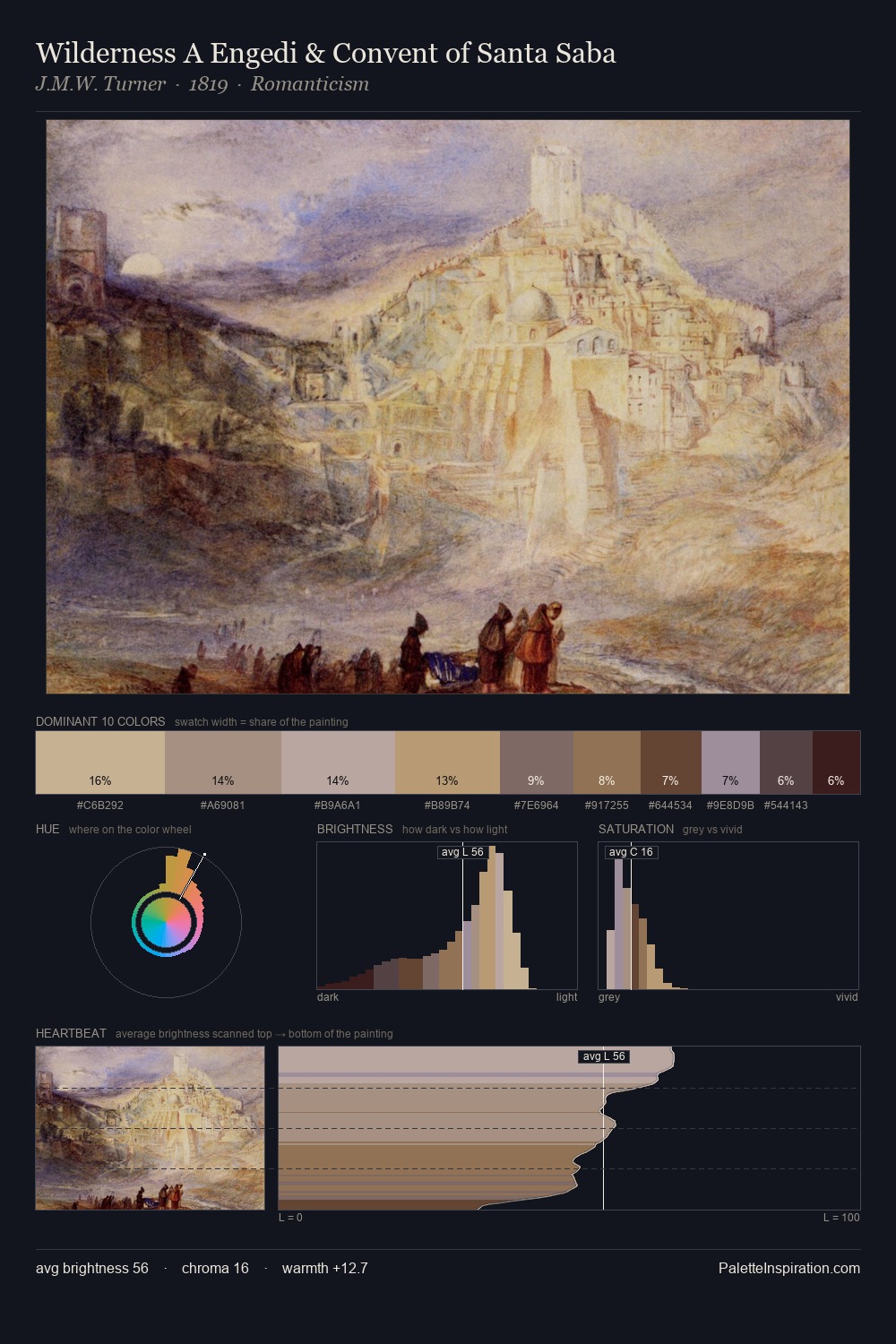Click 'swatch width = share of the painting' caption
The image size is (896, 1344).
(x=262, y=722)
